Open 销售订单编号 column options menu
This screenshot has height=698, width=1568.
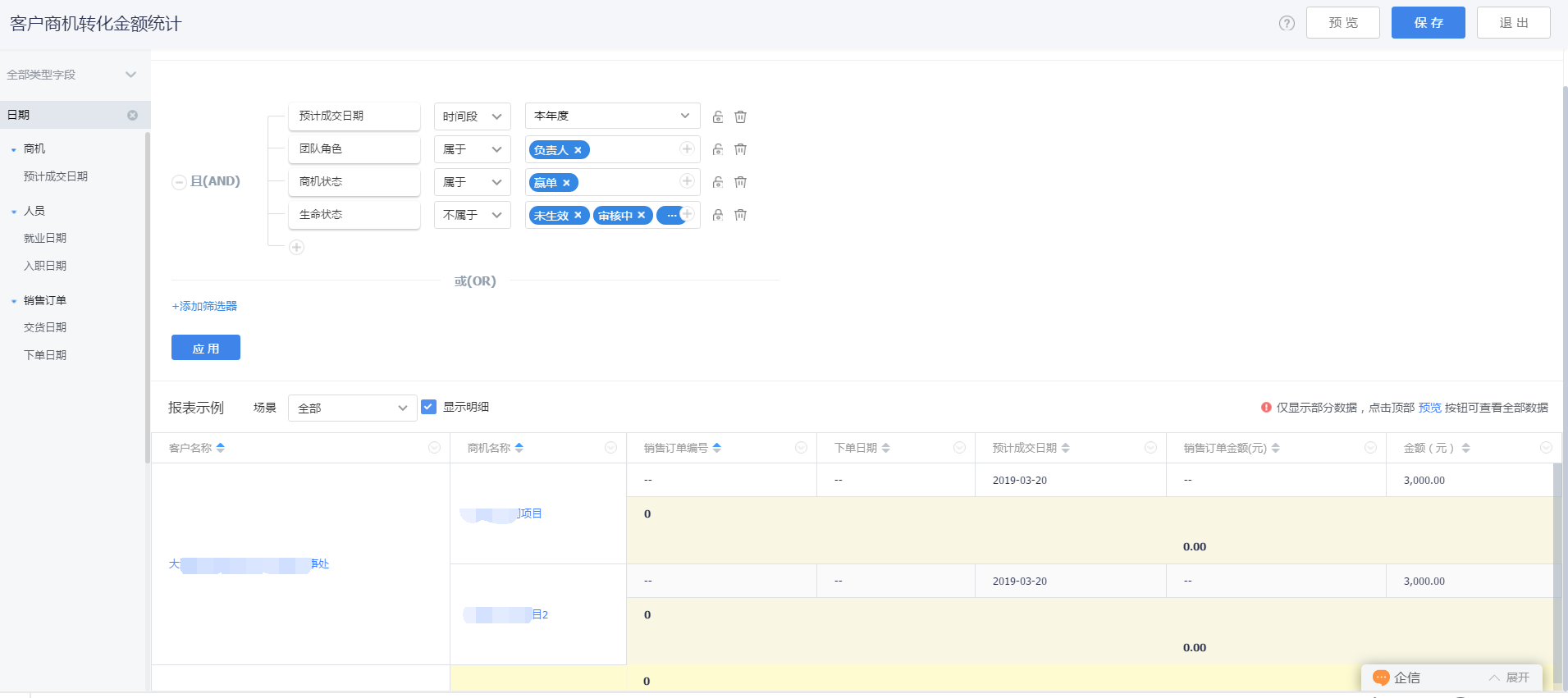[x=802, y=448]
